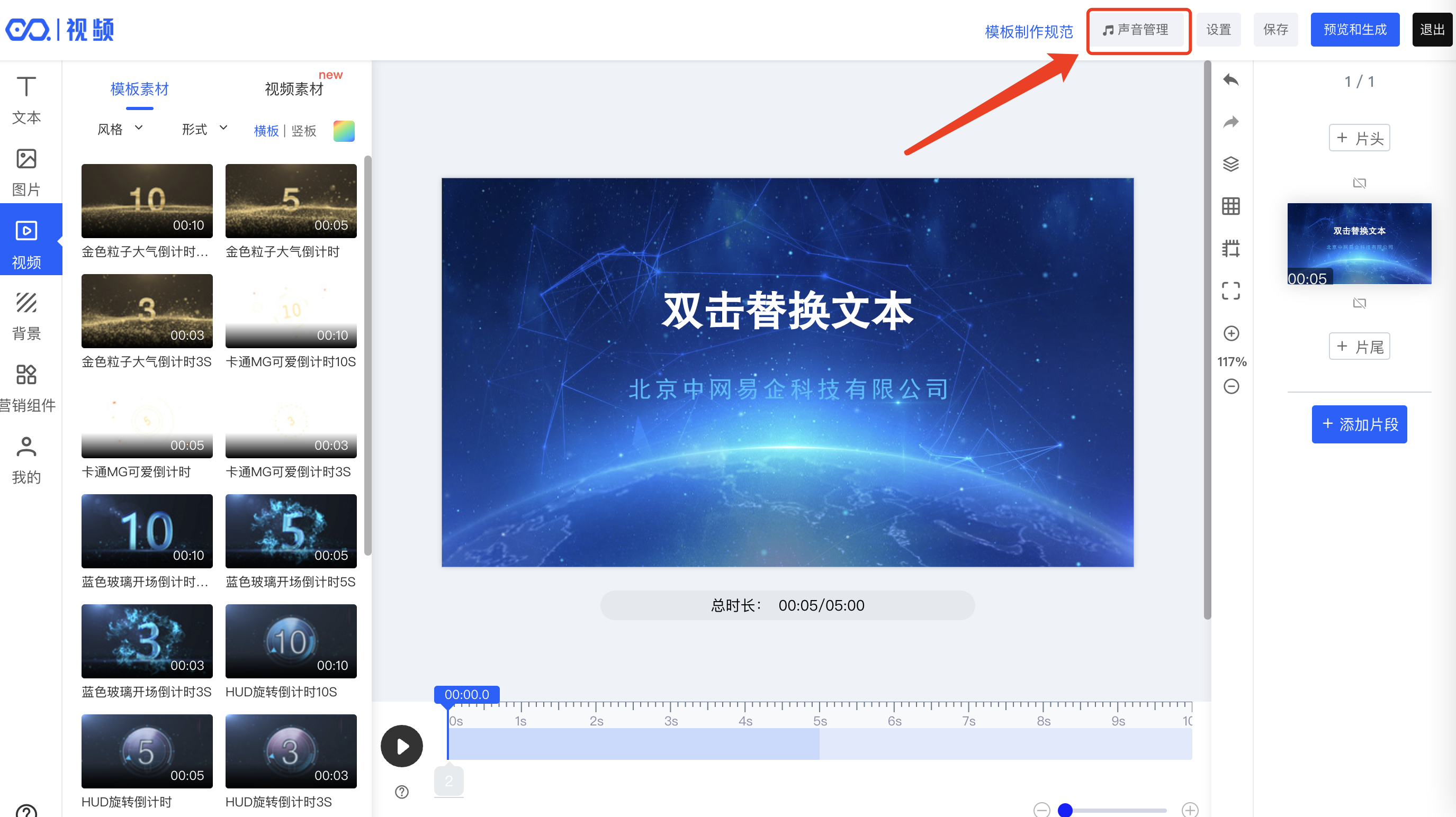
Task: Click the track 2 marker under timeline
Action: (x=449, y=782)
